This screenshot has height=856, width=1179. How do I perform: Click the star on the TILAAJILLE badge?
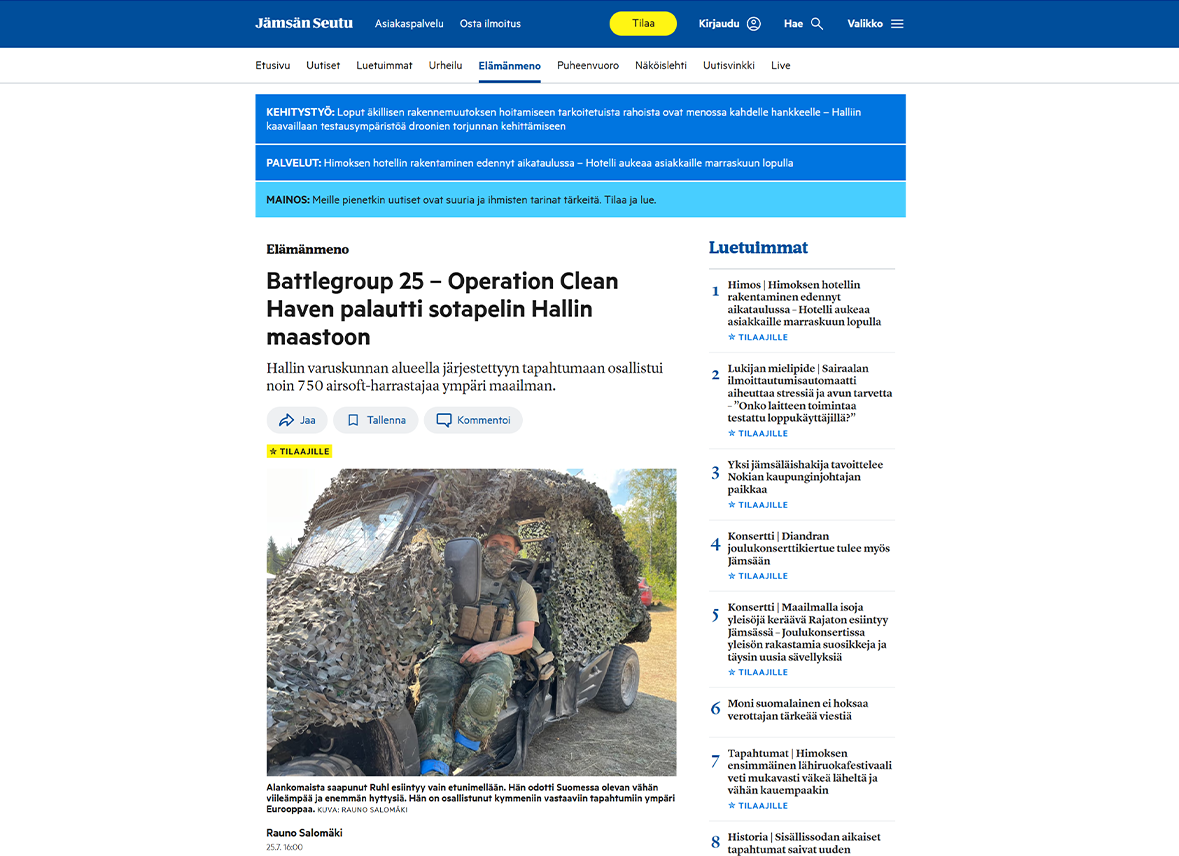(272, 451)
